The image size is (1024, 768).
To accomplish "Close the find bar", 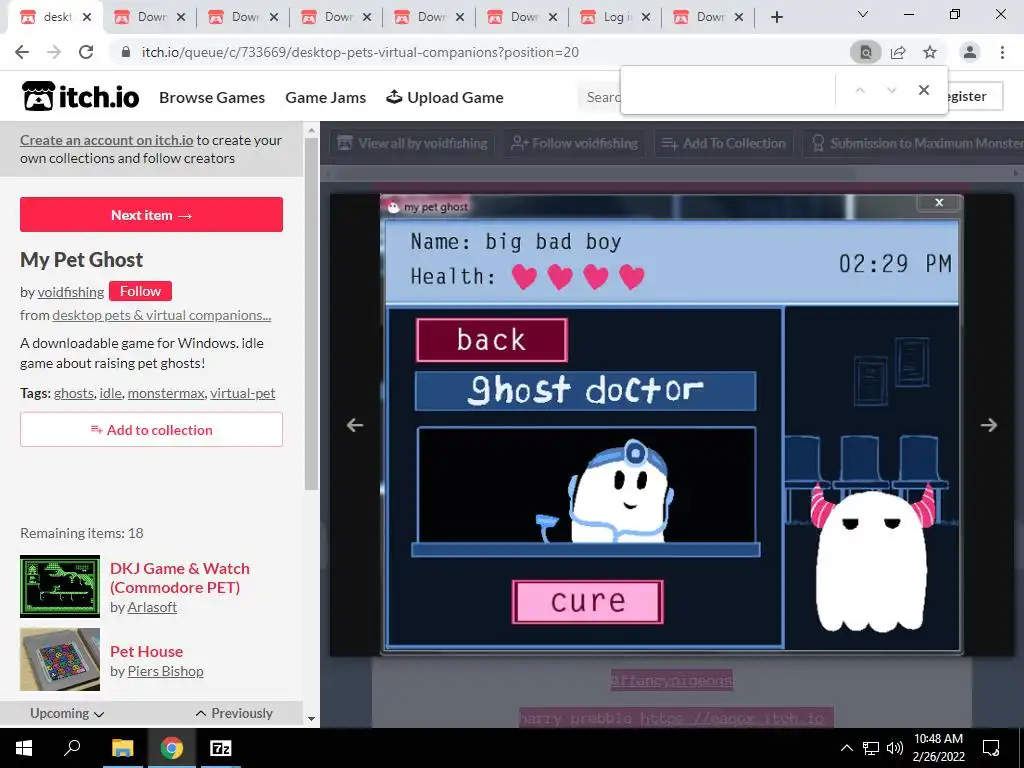I will click(923, 90).
